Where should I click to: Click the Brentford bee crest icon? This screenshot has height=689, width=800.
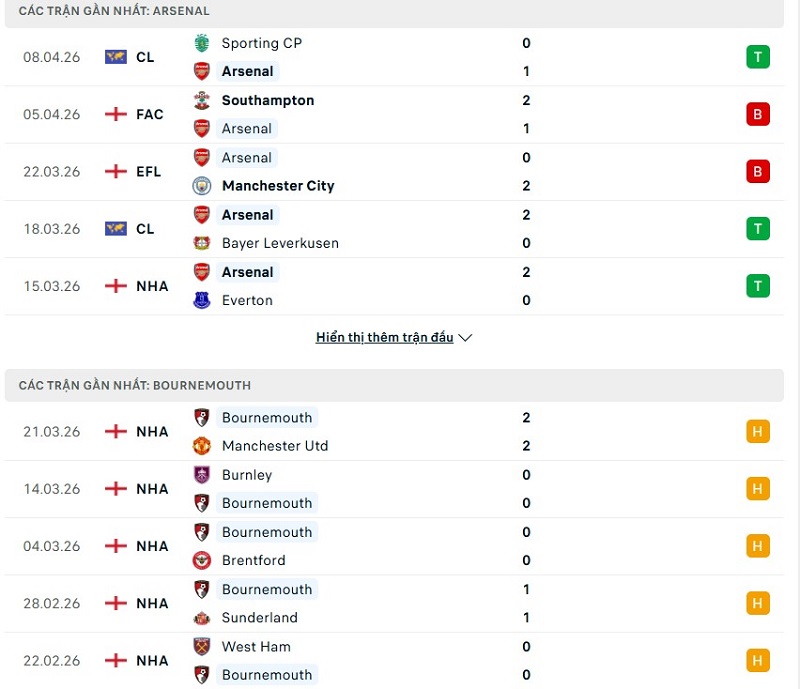click(202, 561)
